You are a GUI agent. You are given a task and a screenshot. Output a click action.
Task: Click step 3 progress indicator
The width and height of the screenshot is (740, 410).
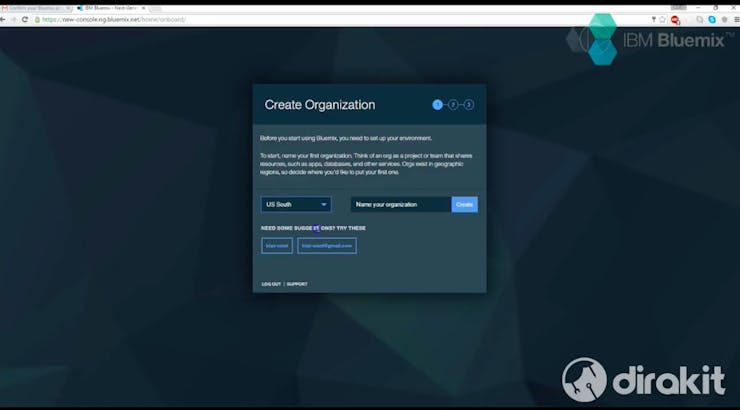click(x=469, y=105)
